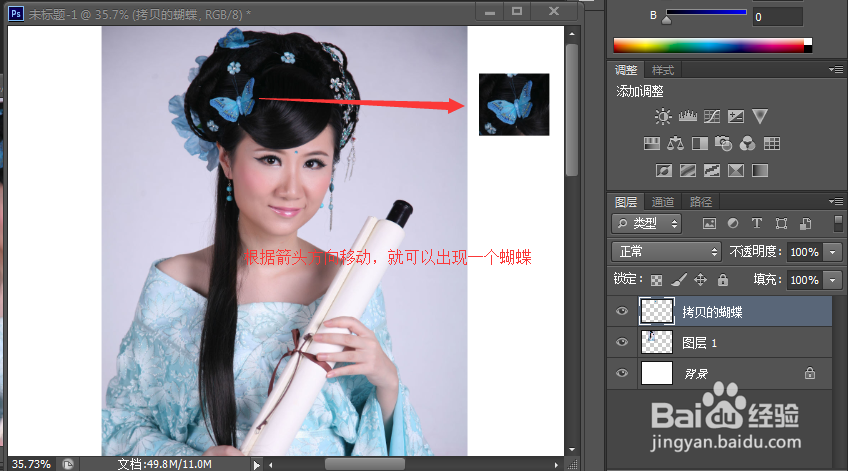
Task: Switch to the 图层 tab
Action: (626, 202)
